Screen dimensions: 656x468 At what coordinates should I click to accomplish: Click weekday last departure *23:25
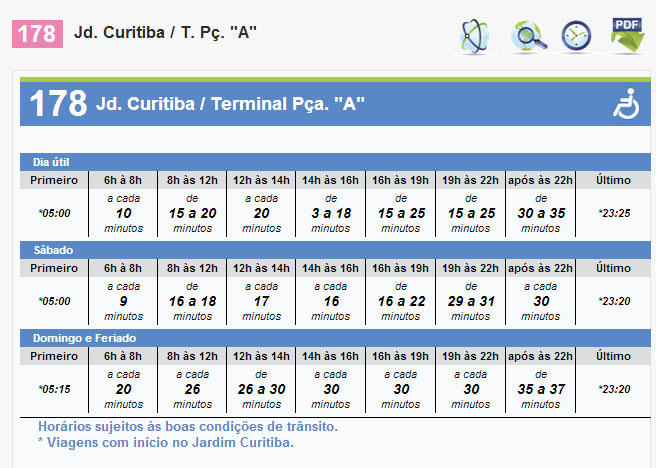pyautogui.click(x=614, y=213)
